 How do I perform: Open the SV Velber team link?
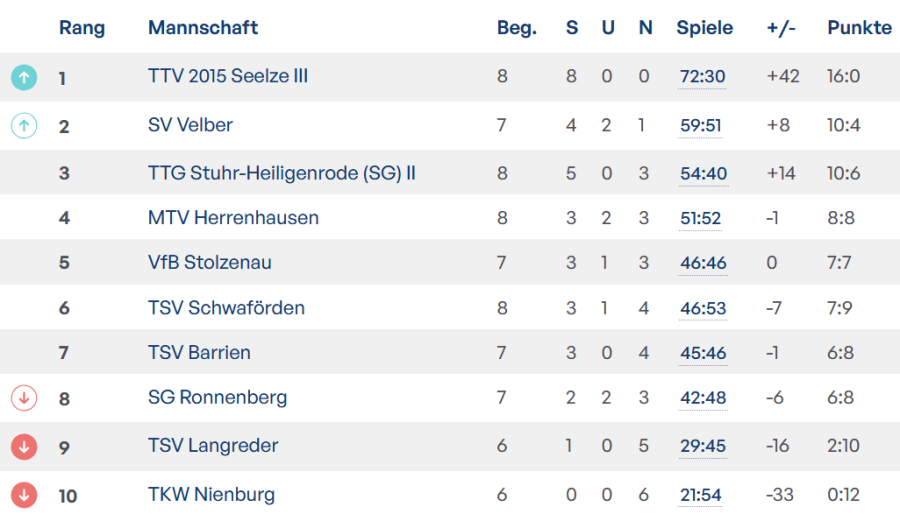[x=190, y=125]
